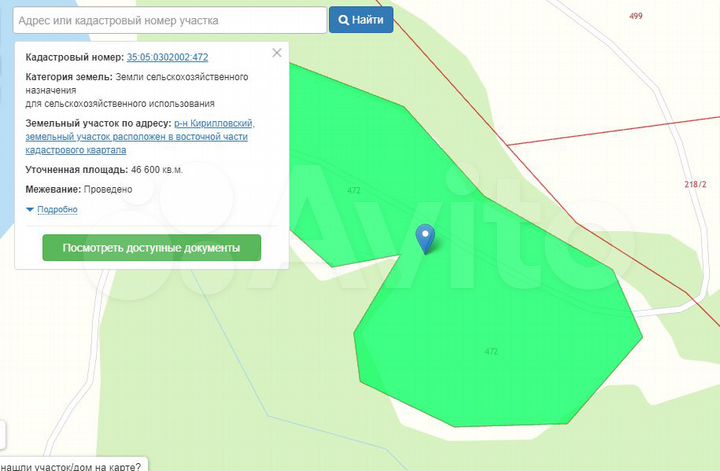Click the 499 parcel label on map
Image resolution: width=720 pixels, height=471 pixels.
[x=636, y=17]
